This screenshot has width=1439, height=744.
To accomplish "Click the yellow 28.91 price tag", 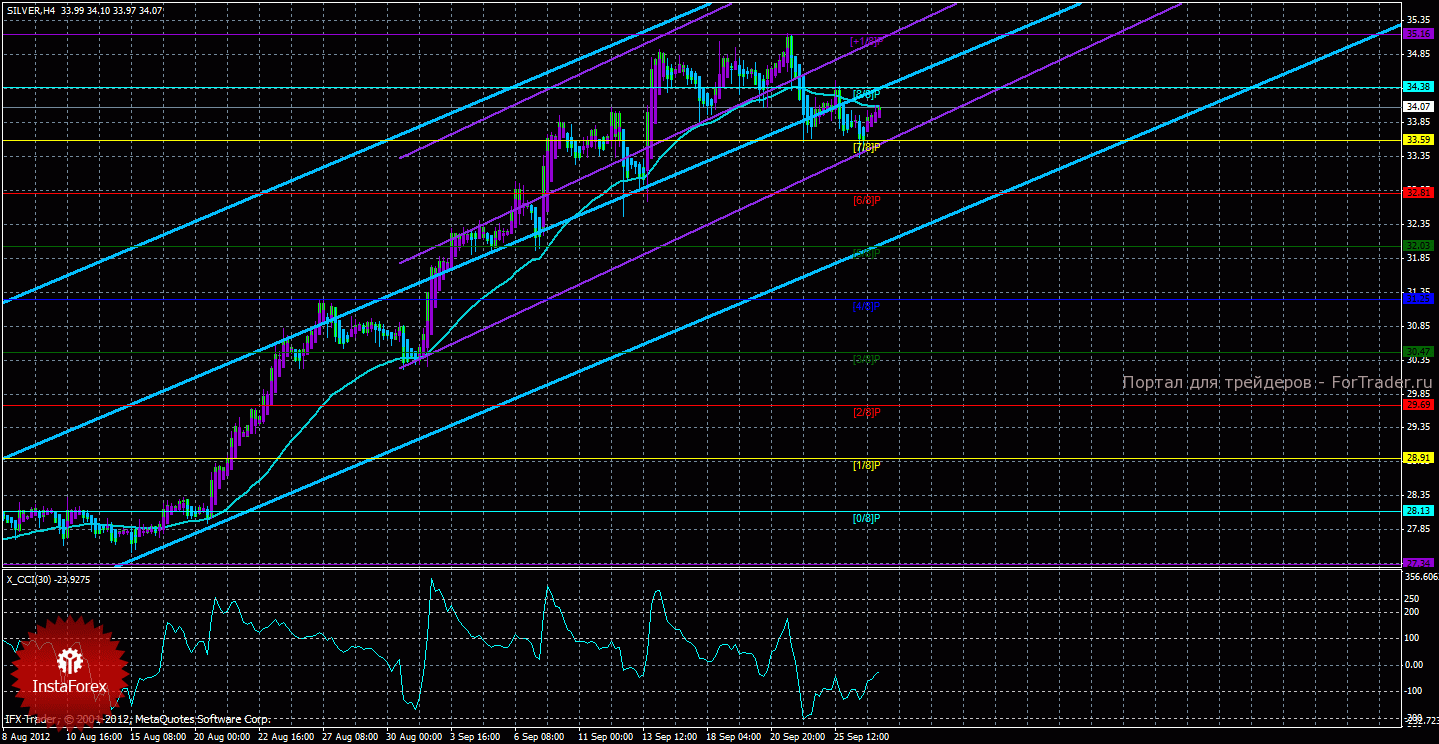I will [1418, 458].
